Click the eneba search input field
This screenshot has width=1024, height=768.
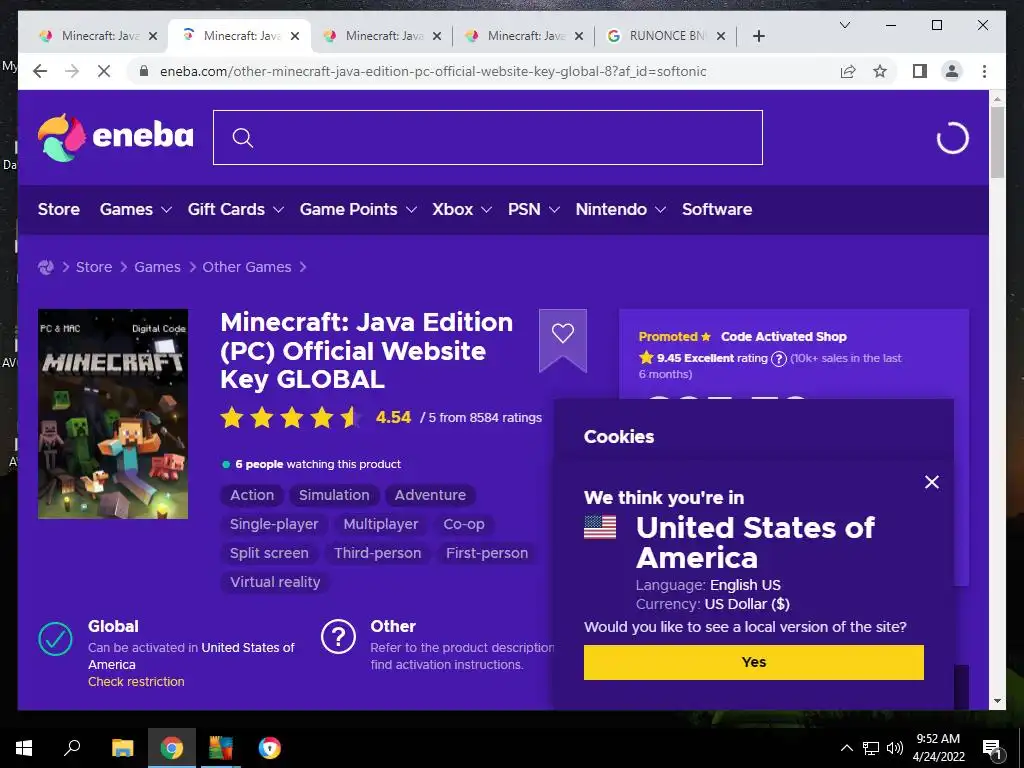click(488, 138)
